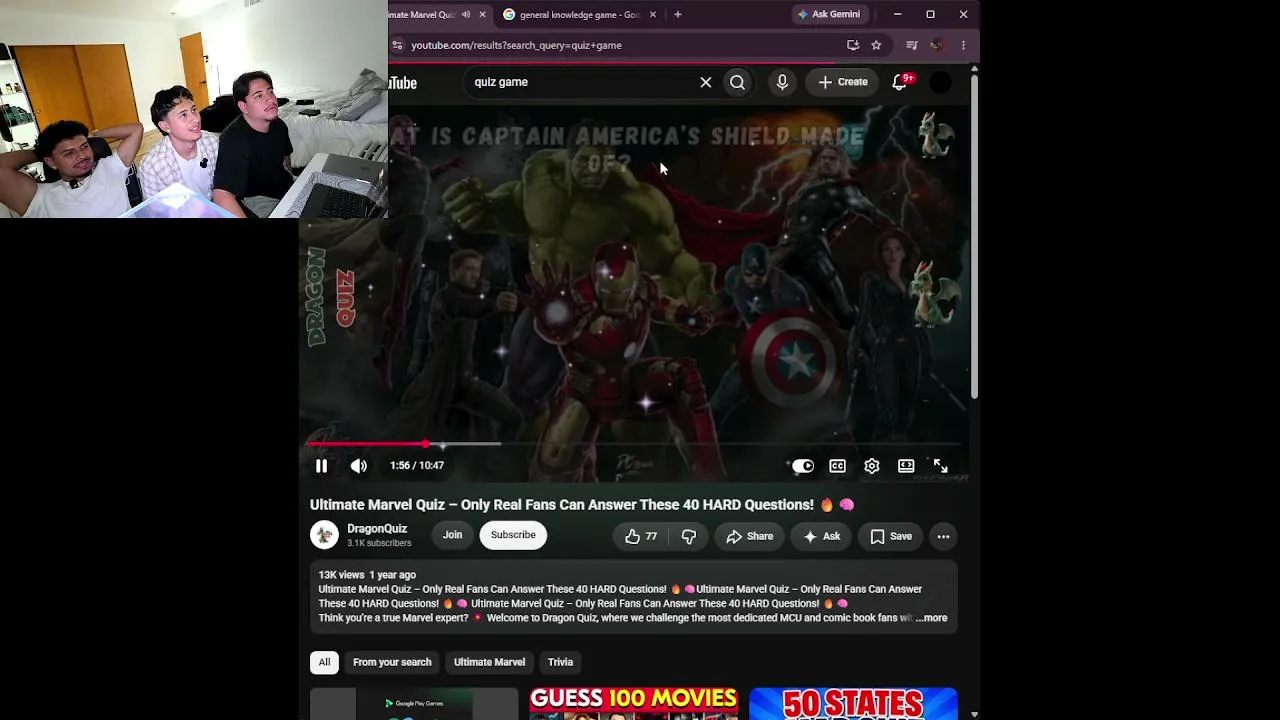Clear the YouTube search box with X
The width and height of the screenshot is (1280, 720).
[706, 82]
